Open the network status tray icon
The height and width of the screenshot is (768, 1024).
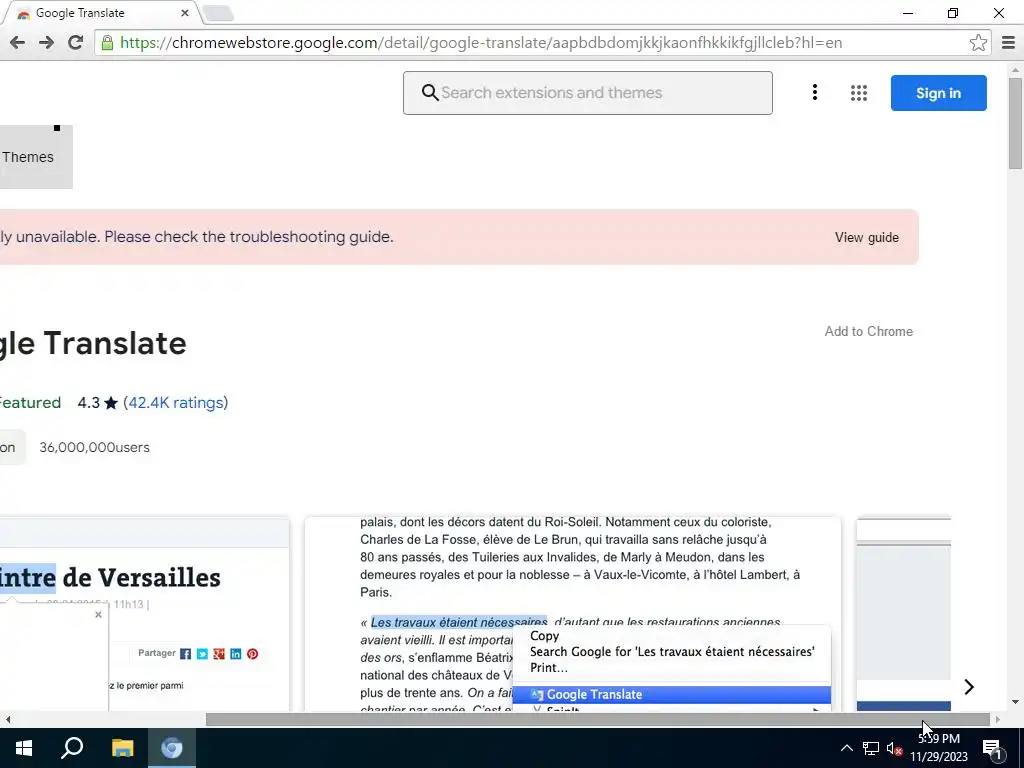coord(871,748)
